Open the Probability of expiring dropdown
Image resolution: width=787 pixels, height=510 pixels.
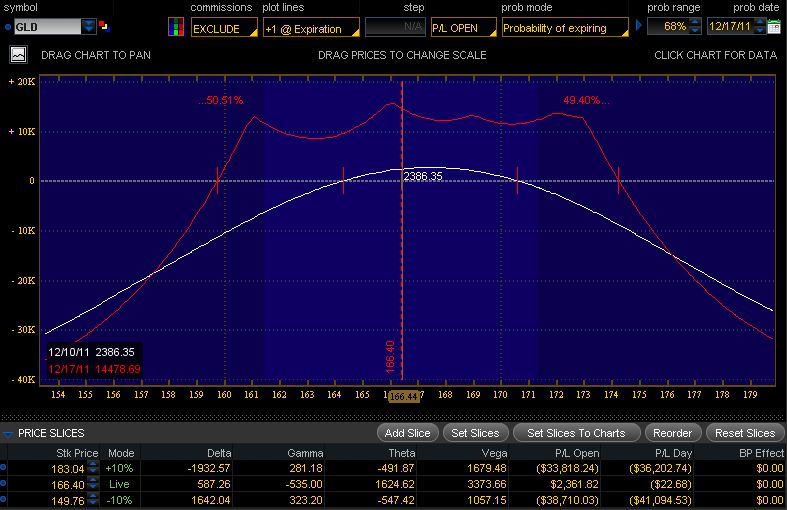tap(565, 28)
